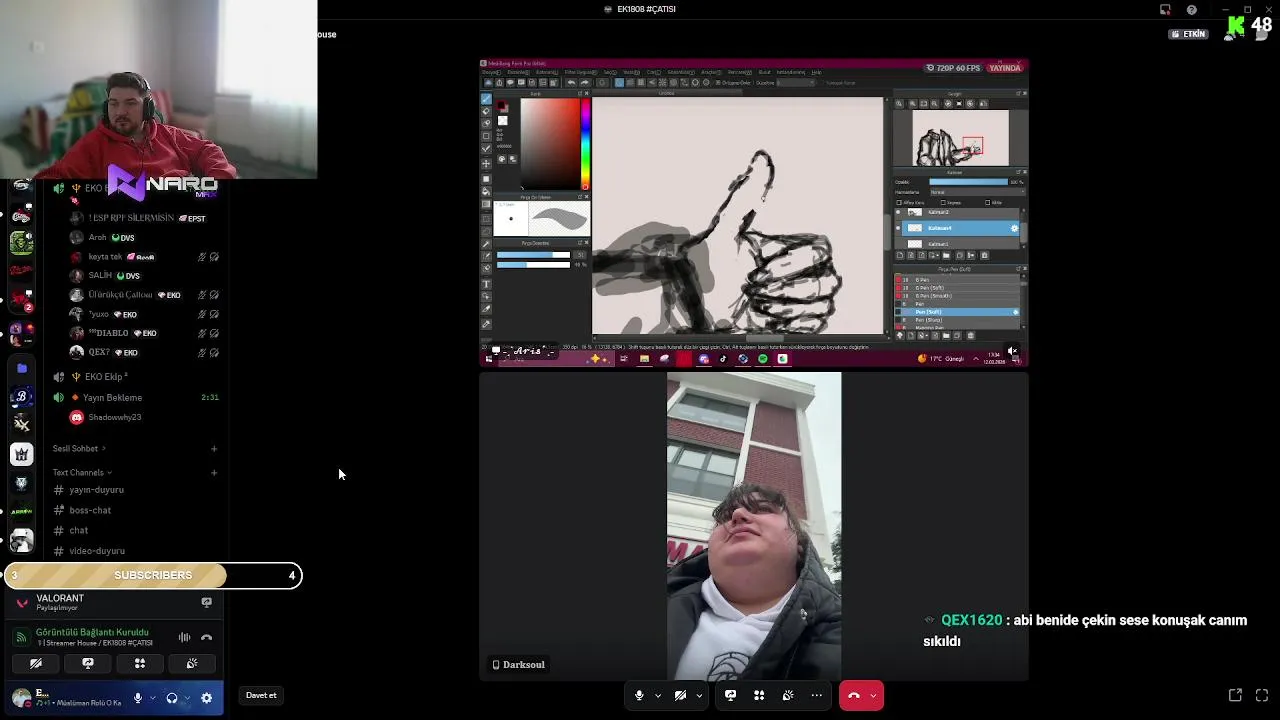The image size is (1280, 720).
Task: Open mic input options arrow in user panel
Action: 152,698
